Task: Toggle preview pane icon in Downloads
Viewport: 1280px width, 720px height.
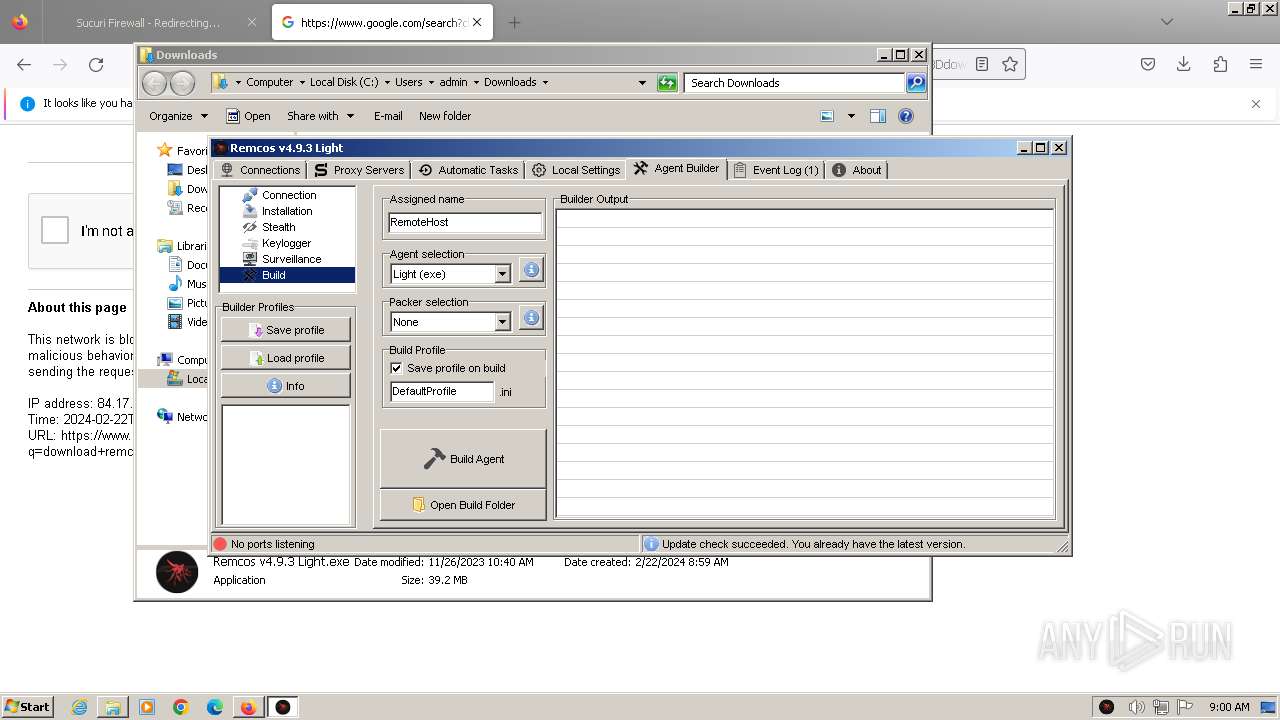Action: [x=878, y=116]
